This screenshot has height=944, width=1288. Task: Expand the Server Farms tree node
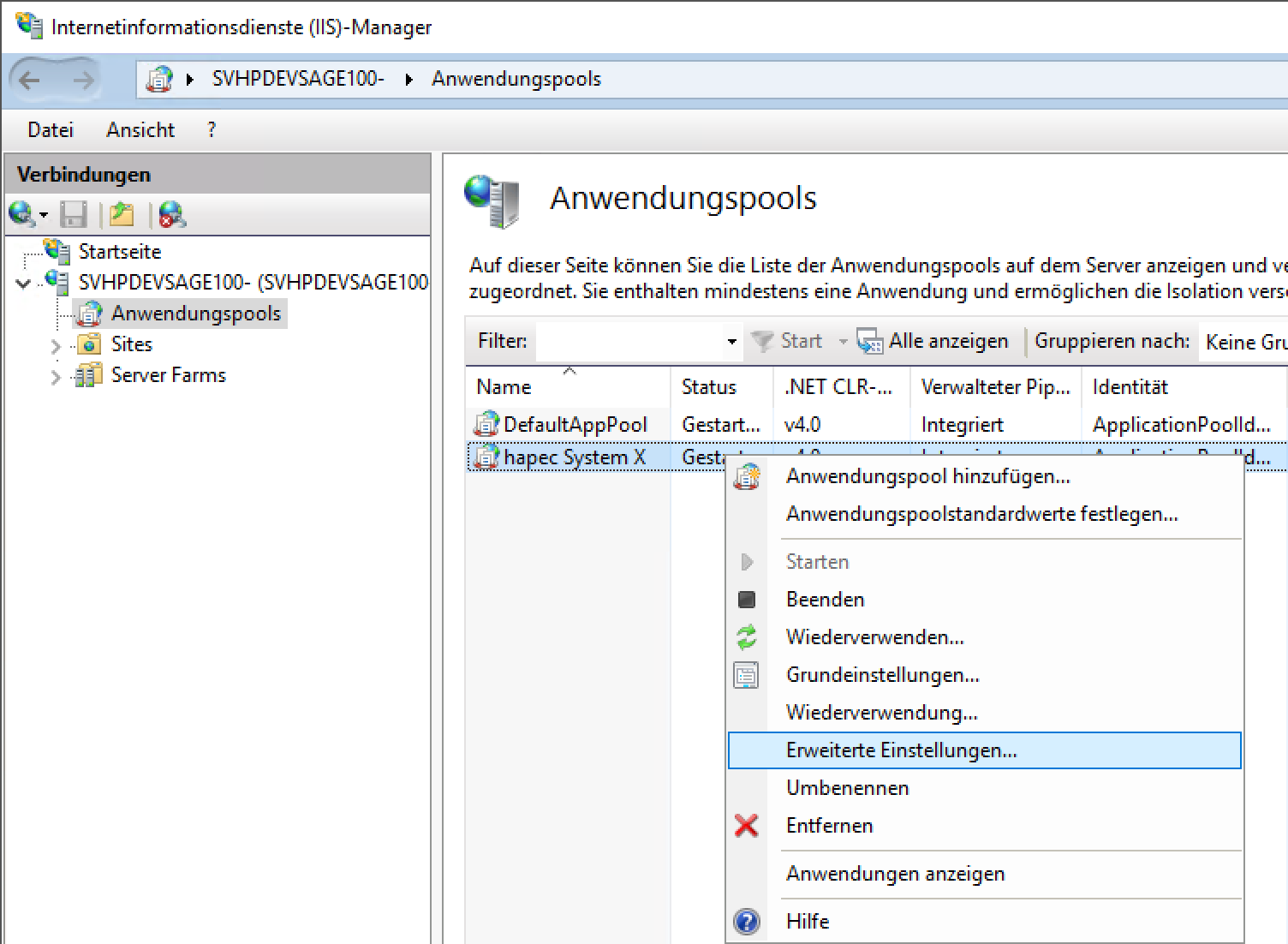pos(56,377)
